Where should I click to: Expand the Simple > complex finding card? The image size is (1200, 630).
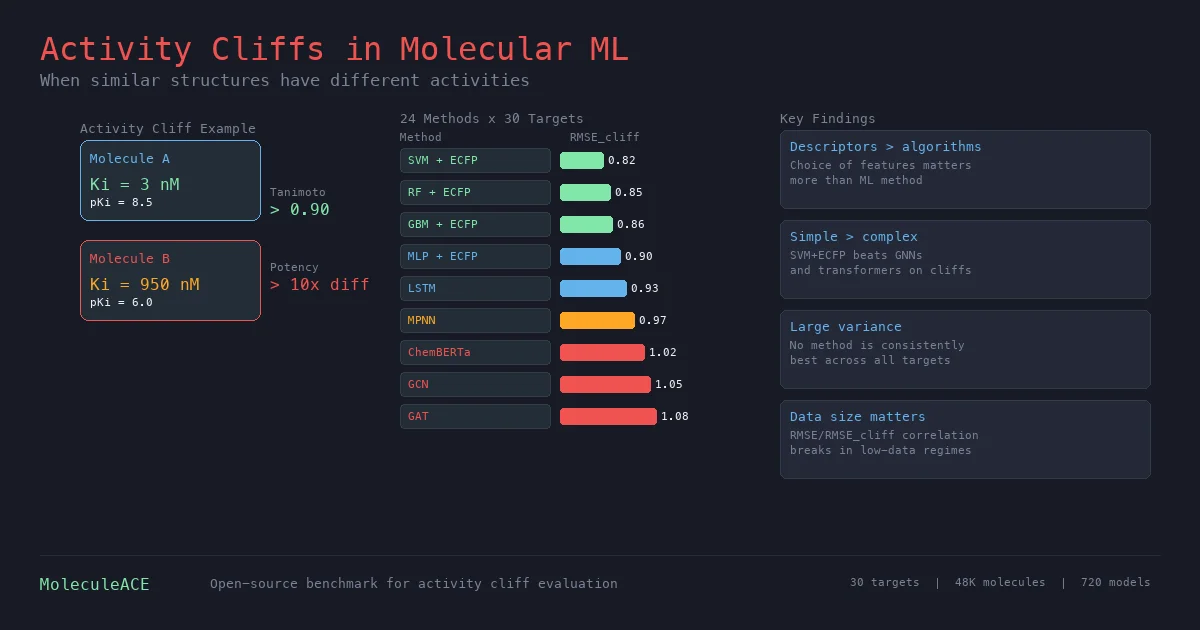[965, 260]
